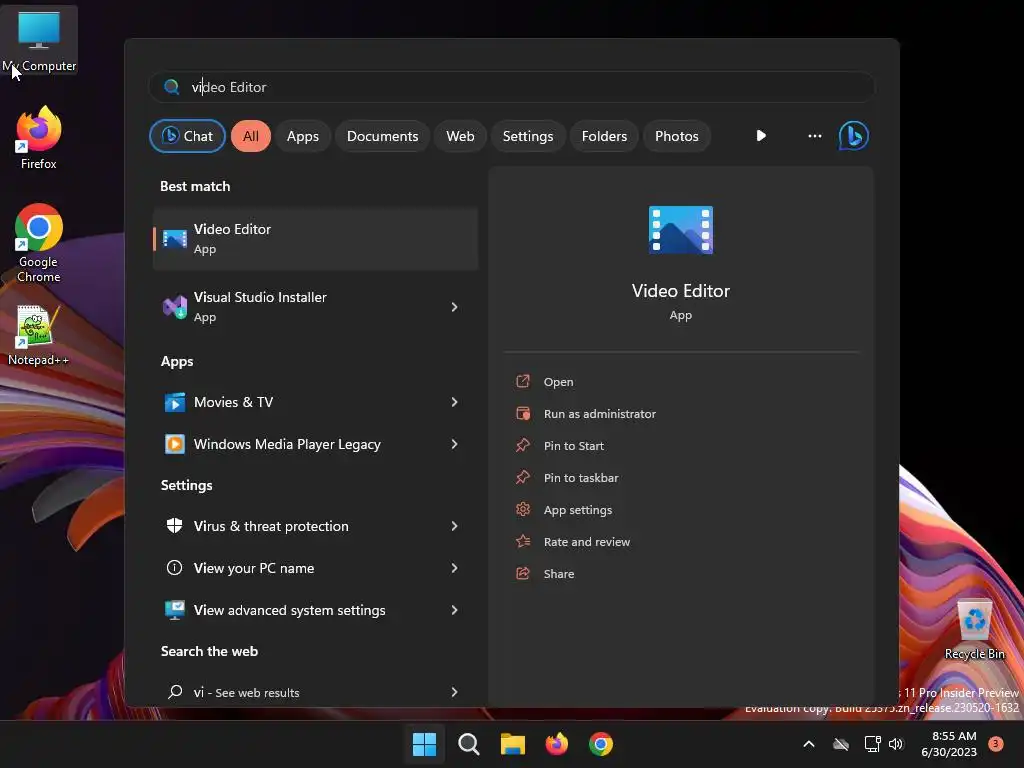Click the Bing icon at top right
This screenshot has height=768, width=1024.
(854, 136)
